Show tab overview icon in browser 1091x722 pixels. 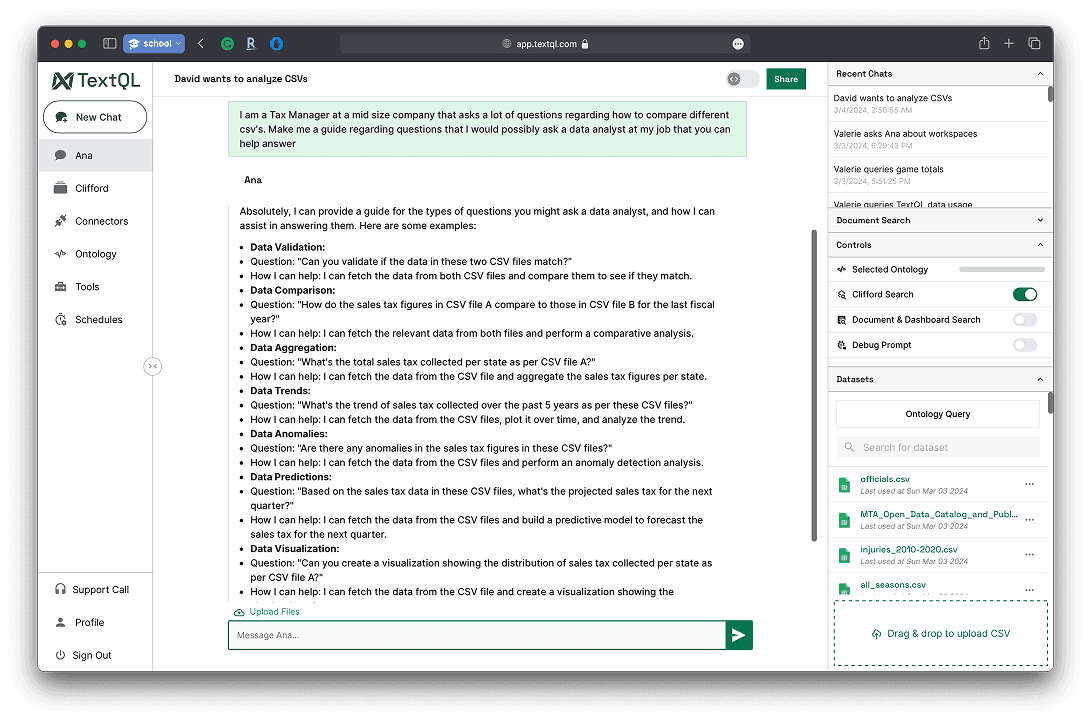pos(1034,44)
